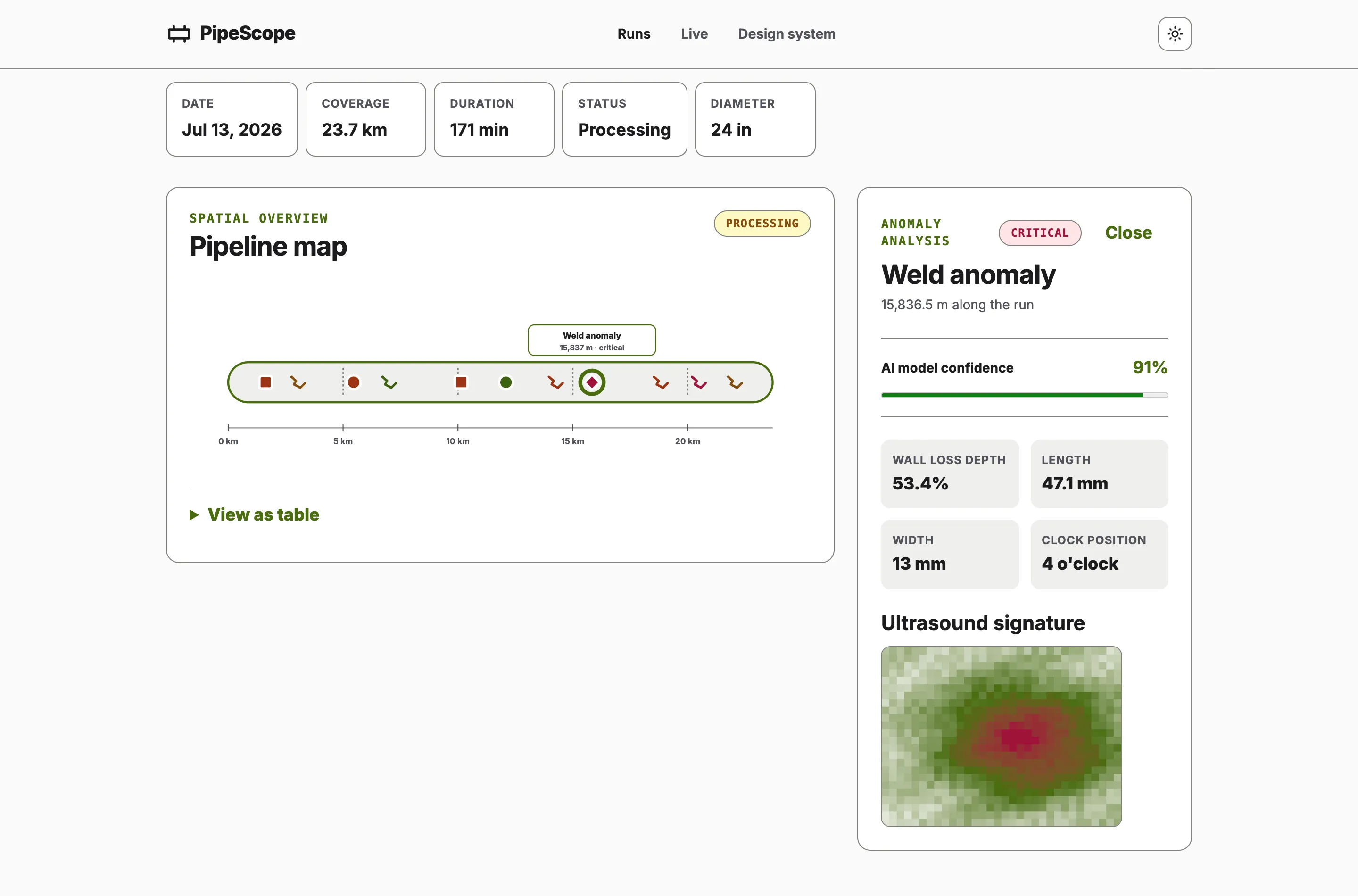Click the 'SPATIAL OVERVIEW' label

pos(259,218)
